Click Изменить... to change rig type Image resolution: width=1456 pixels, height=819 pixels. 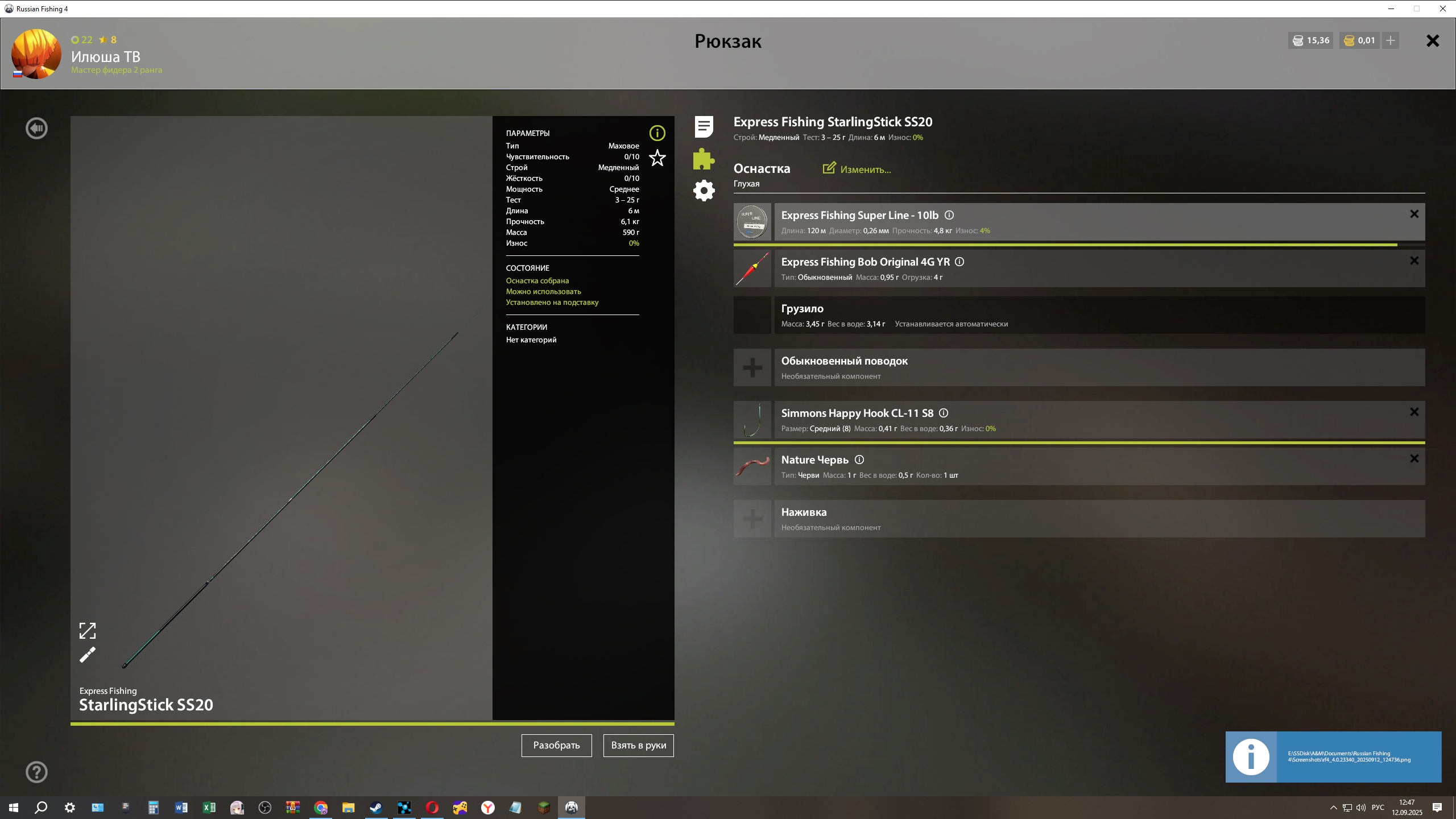click(x=857, y=169)
